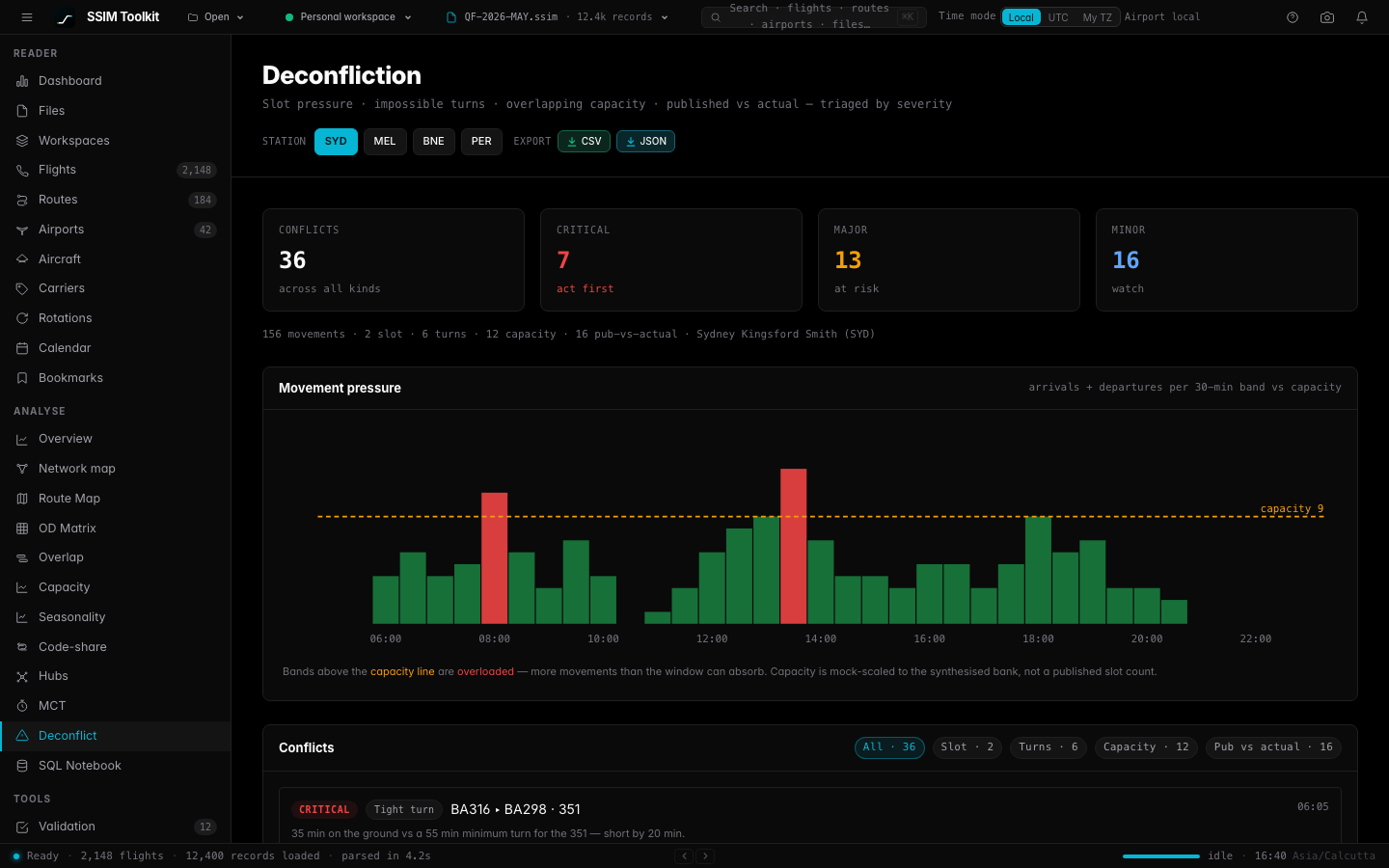Export conflicts as JSON
1389x868 pixels.
645,142
